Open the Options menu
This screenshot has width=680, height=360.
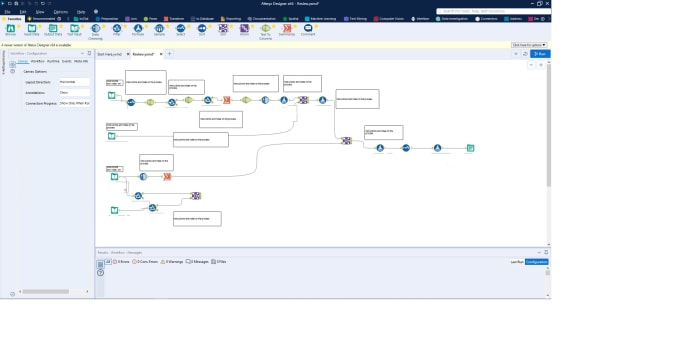61,12
